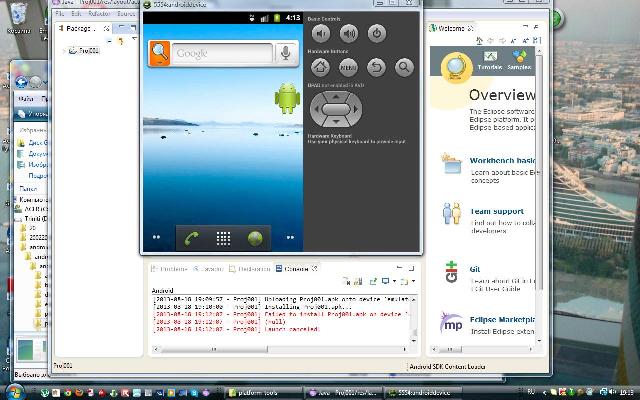Viewport: 640px width, 400px height.
Task: Expand the Proj001 project tree node
Action: click(x=64, y=51)
